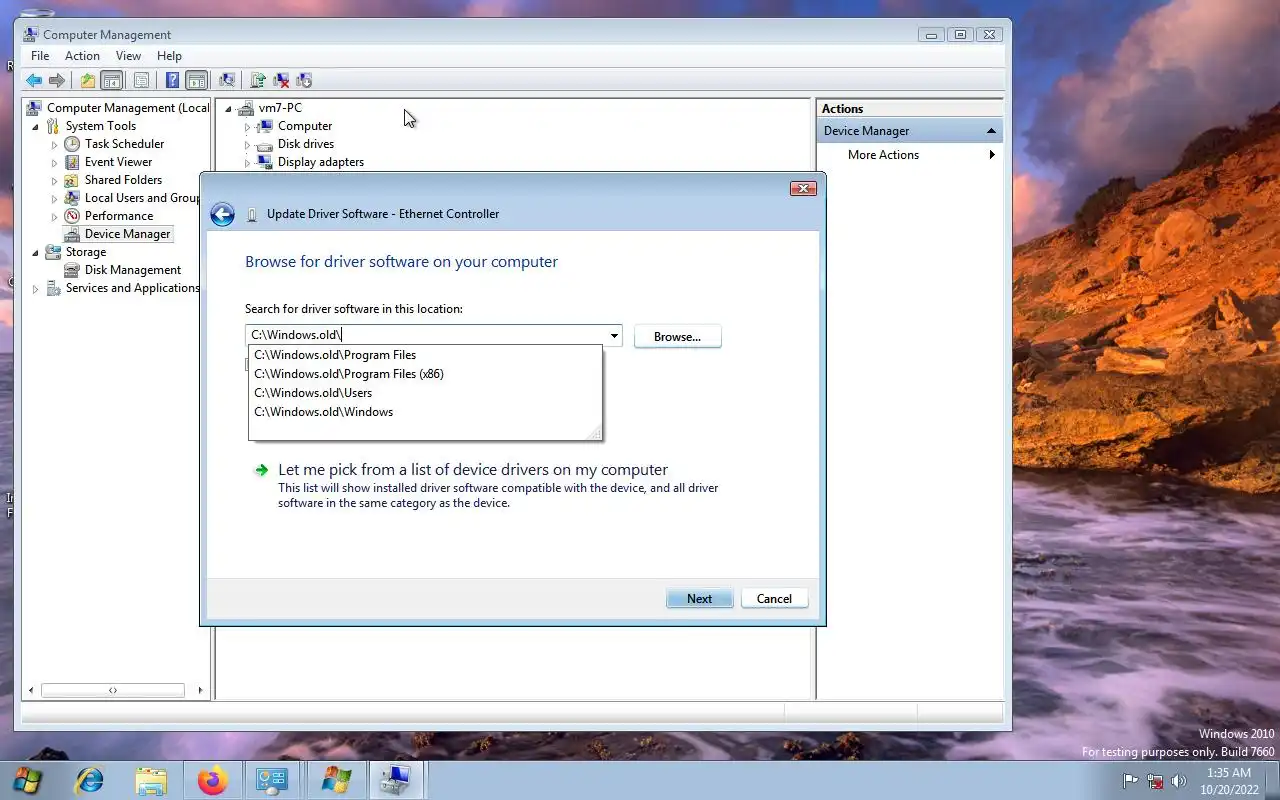Collapse the vm7-PC root node
This screenshot has height=800, width=1280.
(x=229, y=109)
